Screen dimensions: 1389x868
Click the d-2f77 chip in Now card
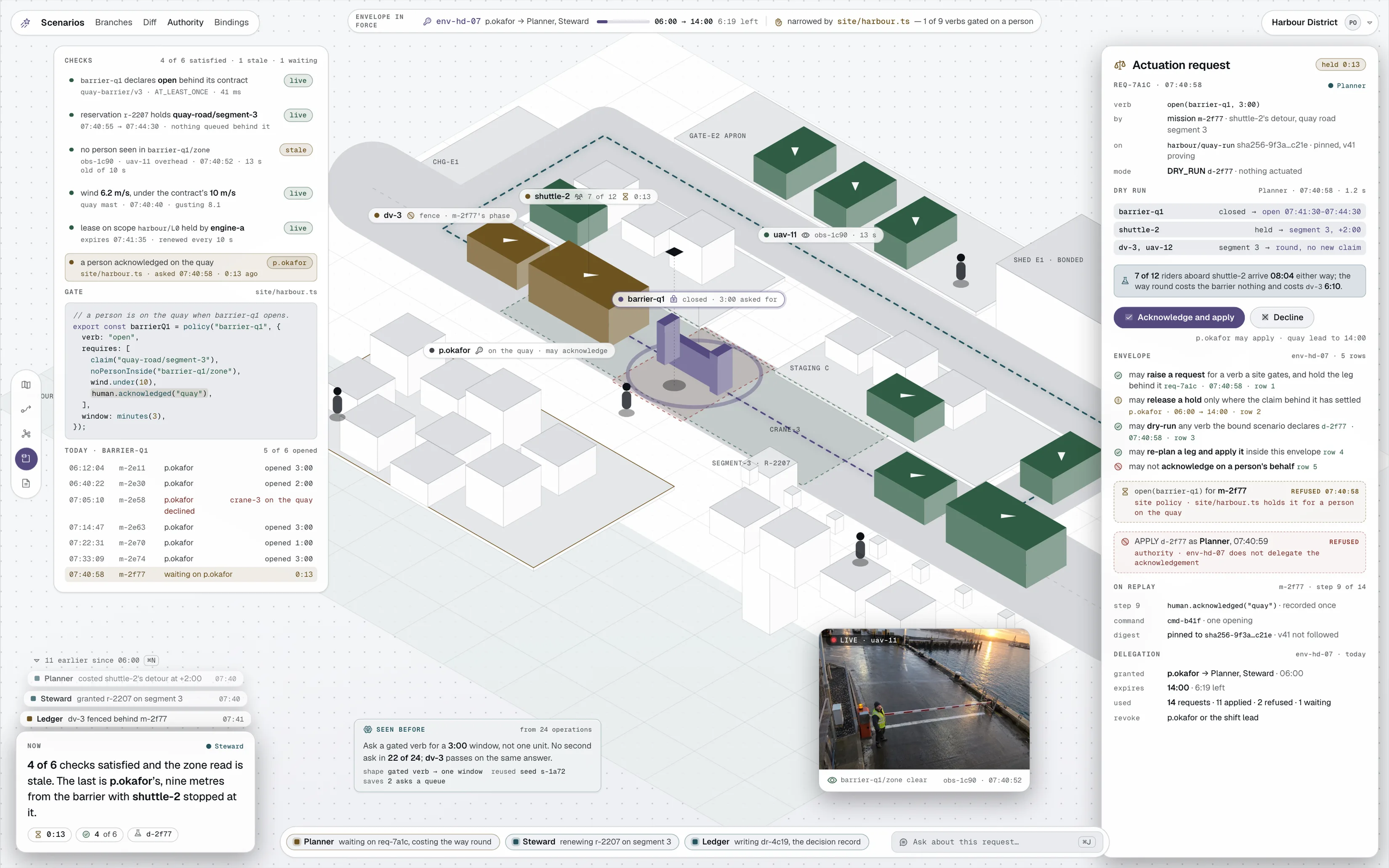[x=153, y=834]
